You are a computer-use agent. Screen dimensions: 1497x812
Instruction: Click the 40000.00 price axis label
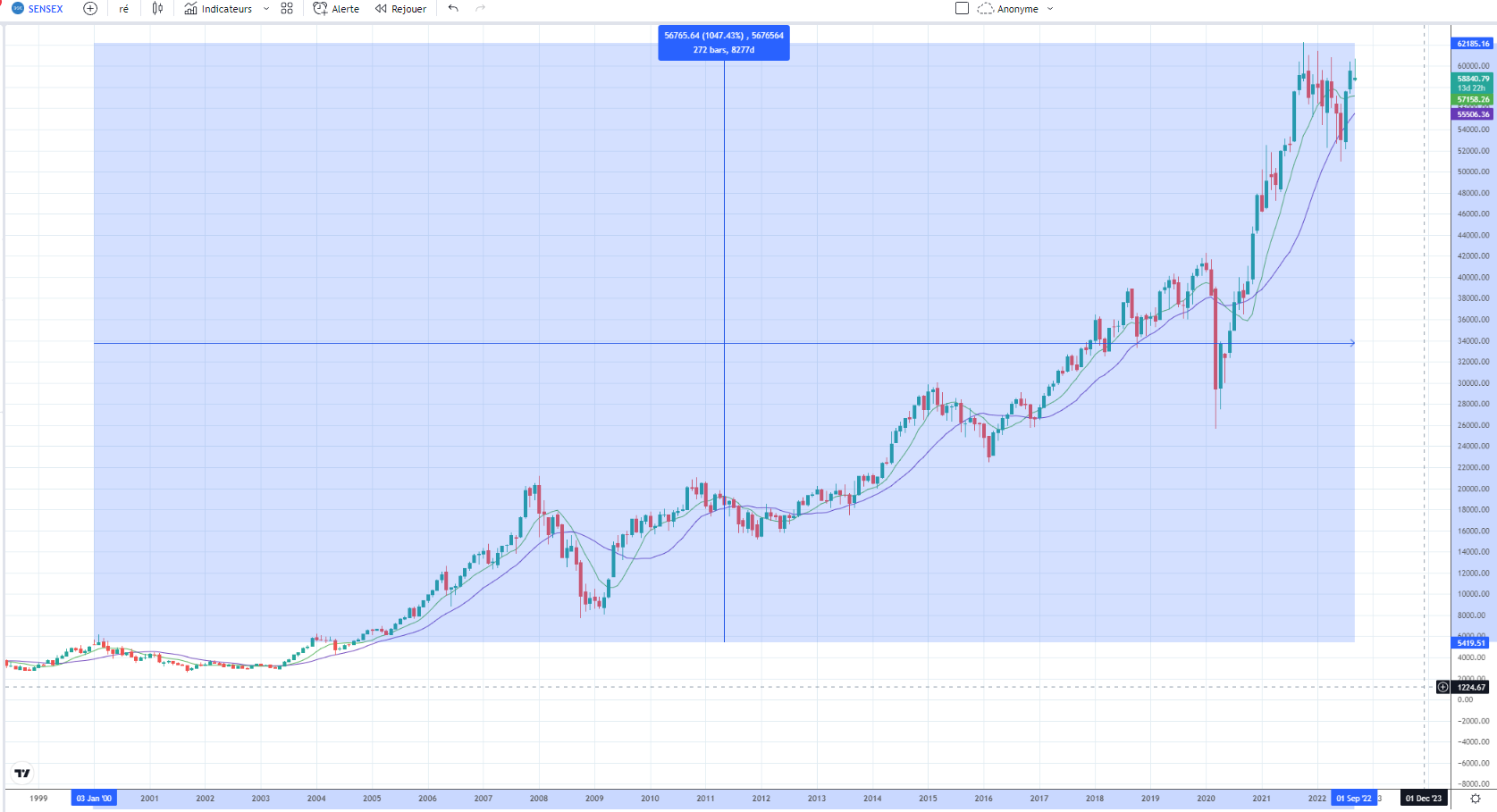click(x=1473, y=277)
